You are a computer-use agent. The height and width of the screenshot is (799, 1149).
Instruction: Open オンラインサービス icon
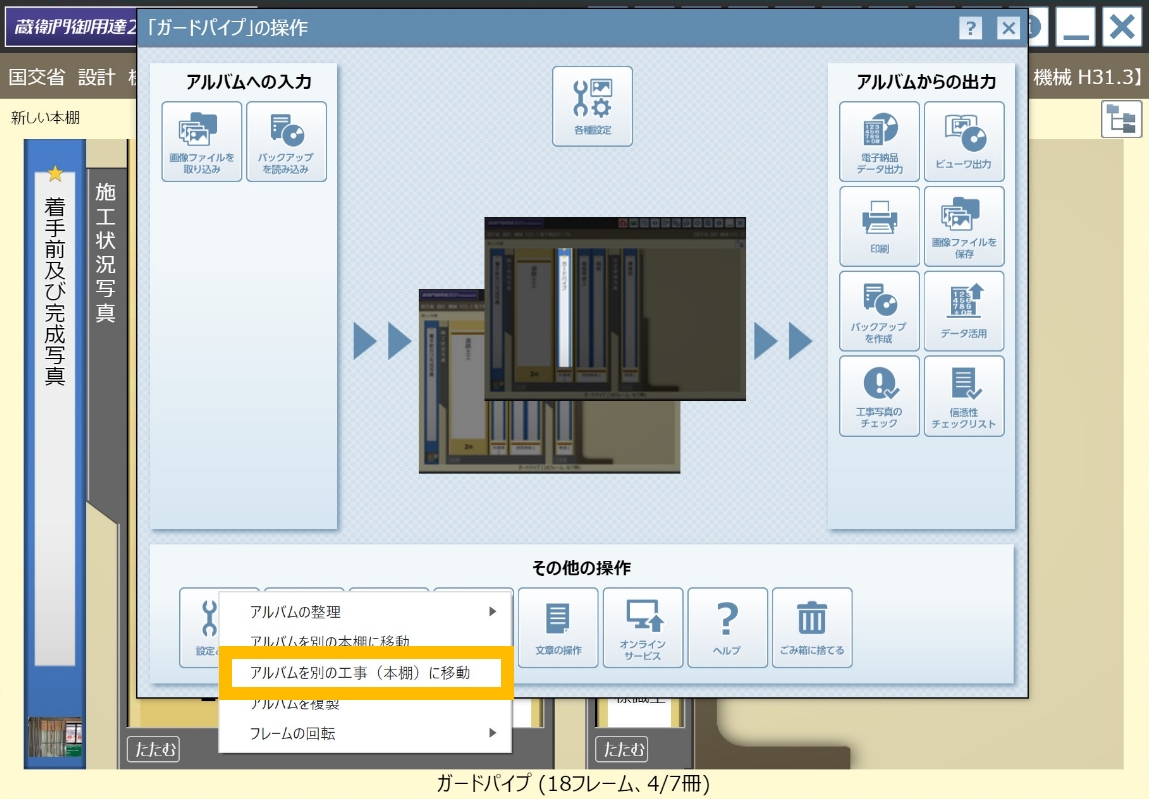643,627
